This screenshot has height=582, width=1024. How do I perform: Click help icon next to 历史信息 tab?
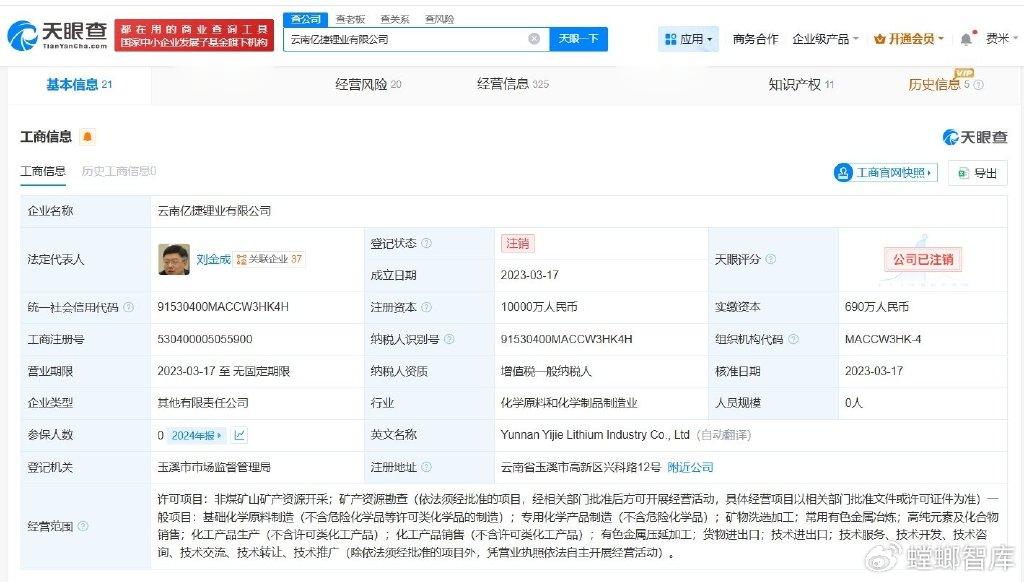978,85
